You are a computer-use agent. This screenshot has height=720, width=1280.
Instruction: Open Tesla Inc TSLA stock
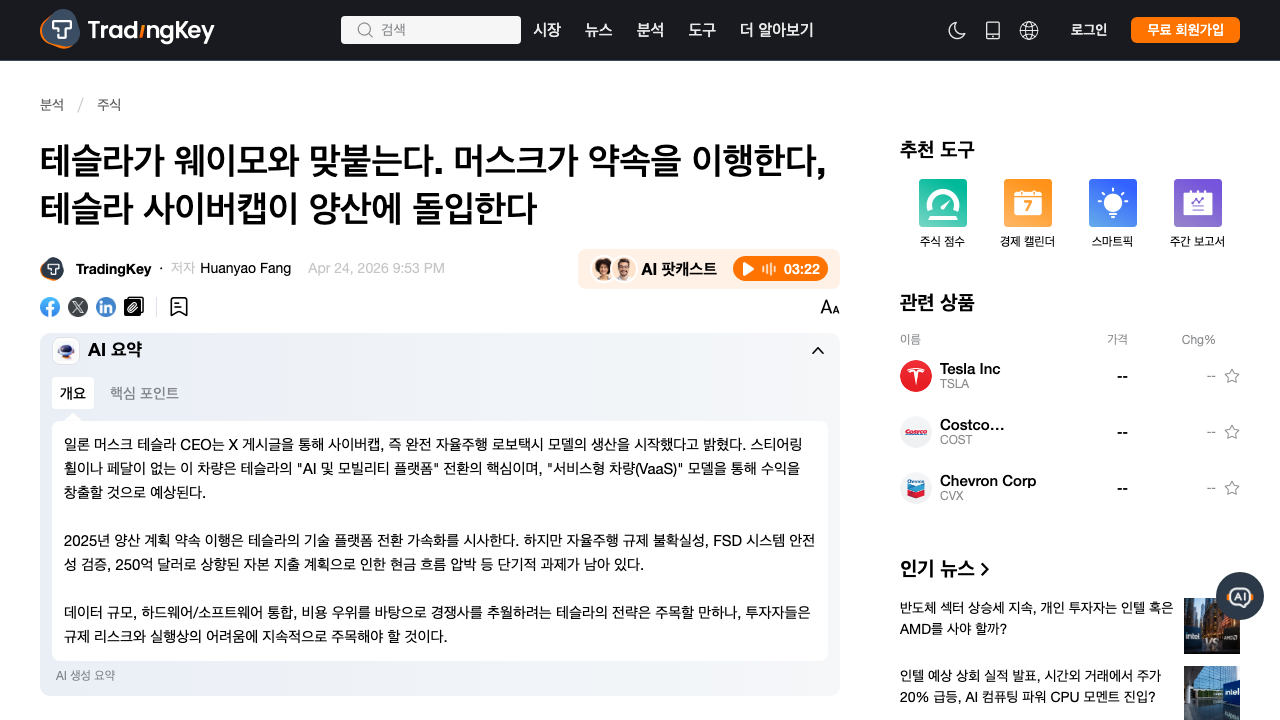coord(970,376)
